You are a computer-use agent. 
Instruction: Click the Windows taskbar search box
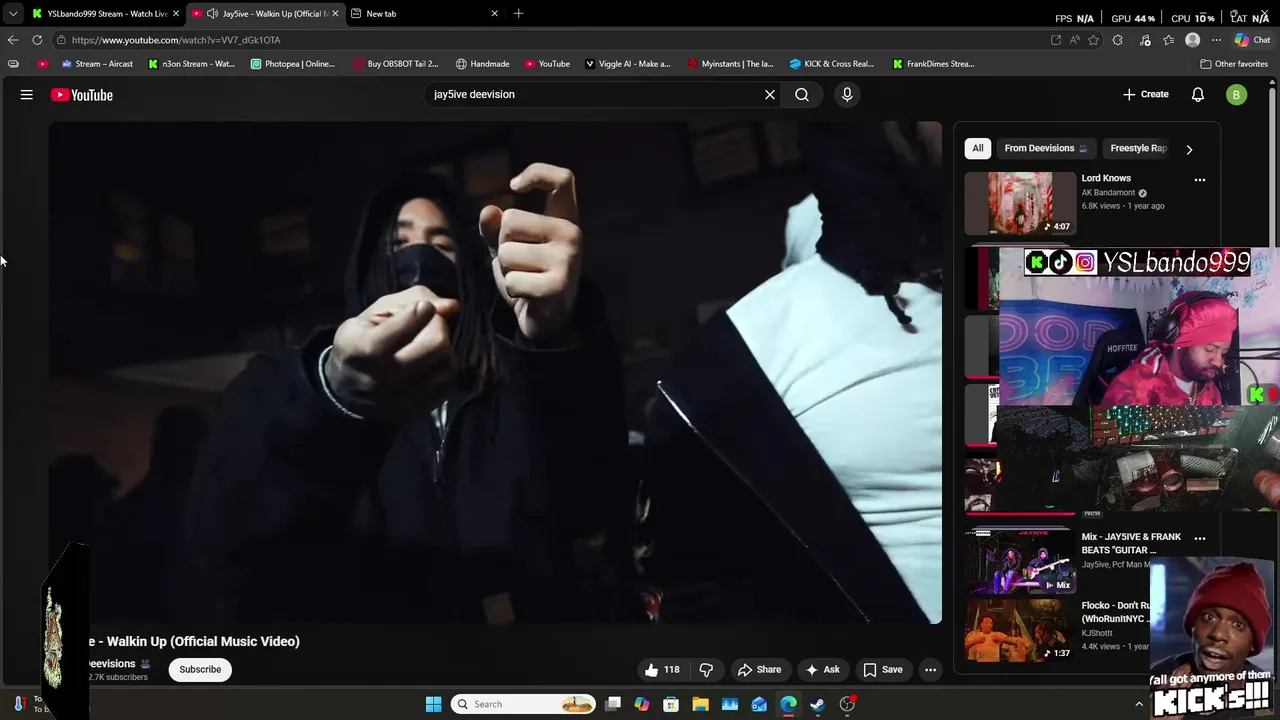[x=523, y=704]
